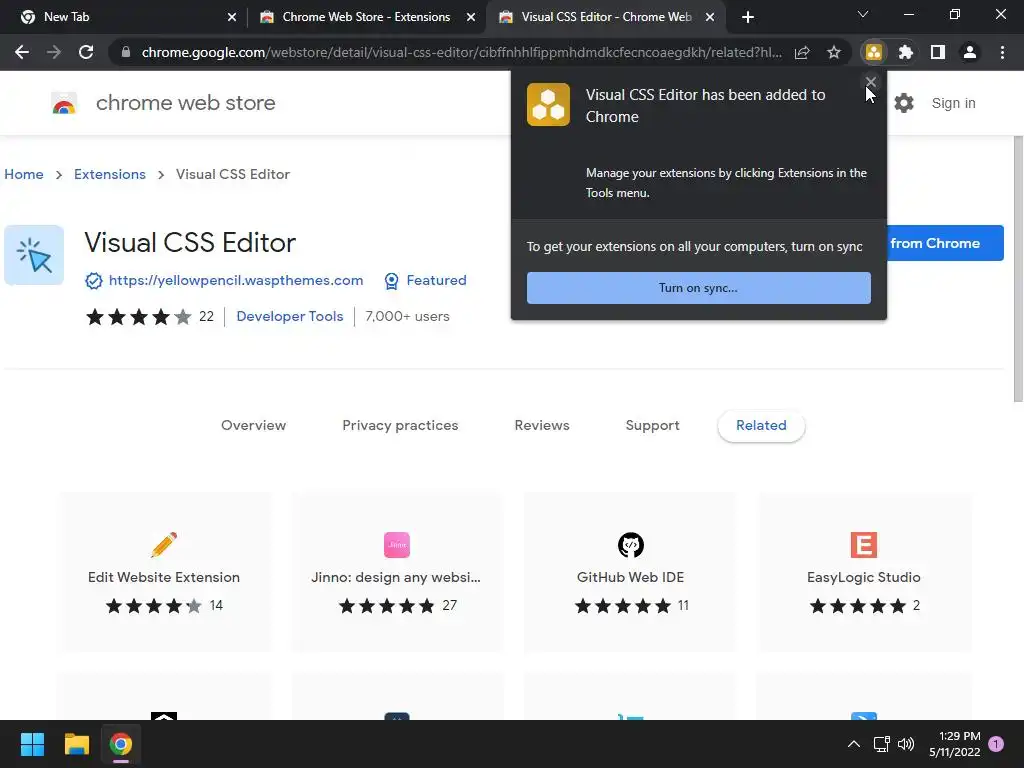Close the Visual CSS Editor tab

point(710,17)
